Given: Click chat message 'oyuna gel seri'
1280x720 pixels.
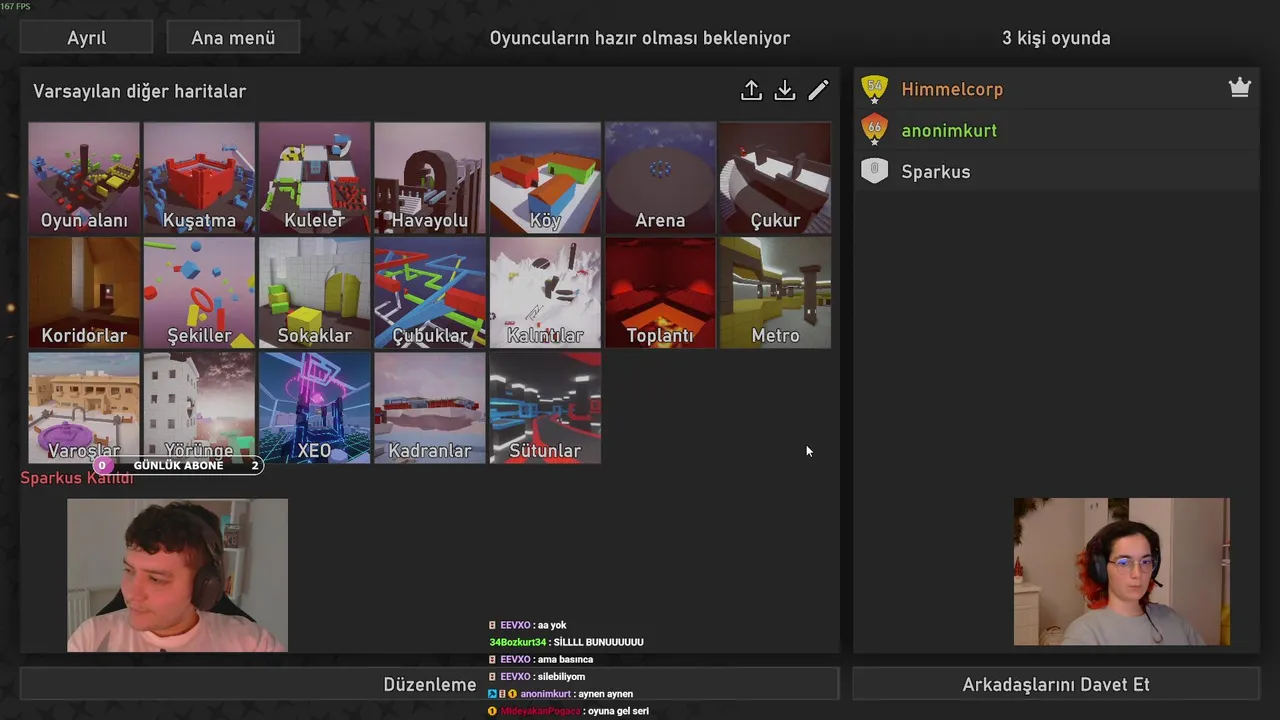Looking at the screenshot, I should (x=618, y=711).
